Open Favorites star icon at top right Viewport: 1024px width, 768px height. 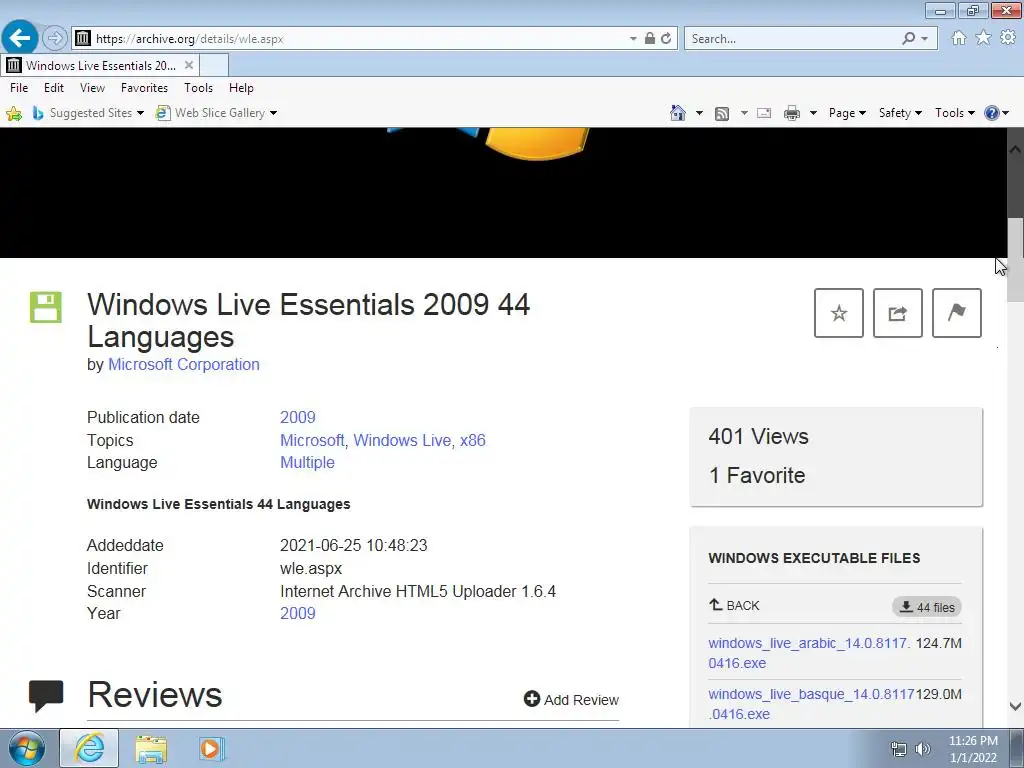[983, 38]
